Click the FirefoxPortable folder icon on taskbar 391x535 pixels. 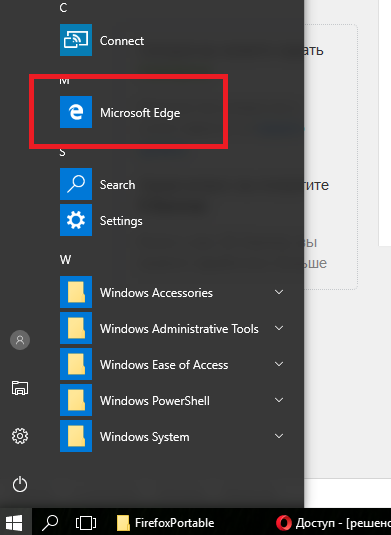(x=123, y=523)
